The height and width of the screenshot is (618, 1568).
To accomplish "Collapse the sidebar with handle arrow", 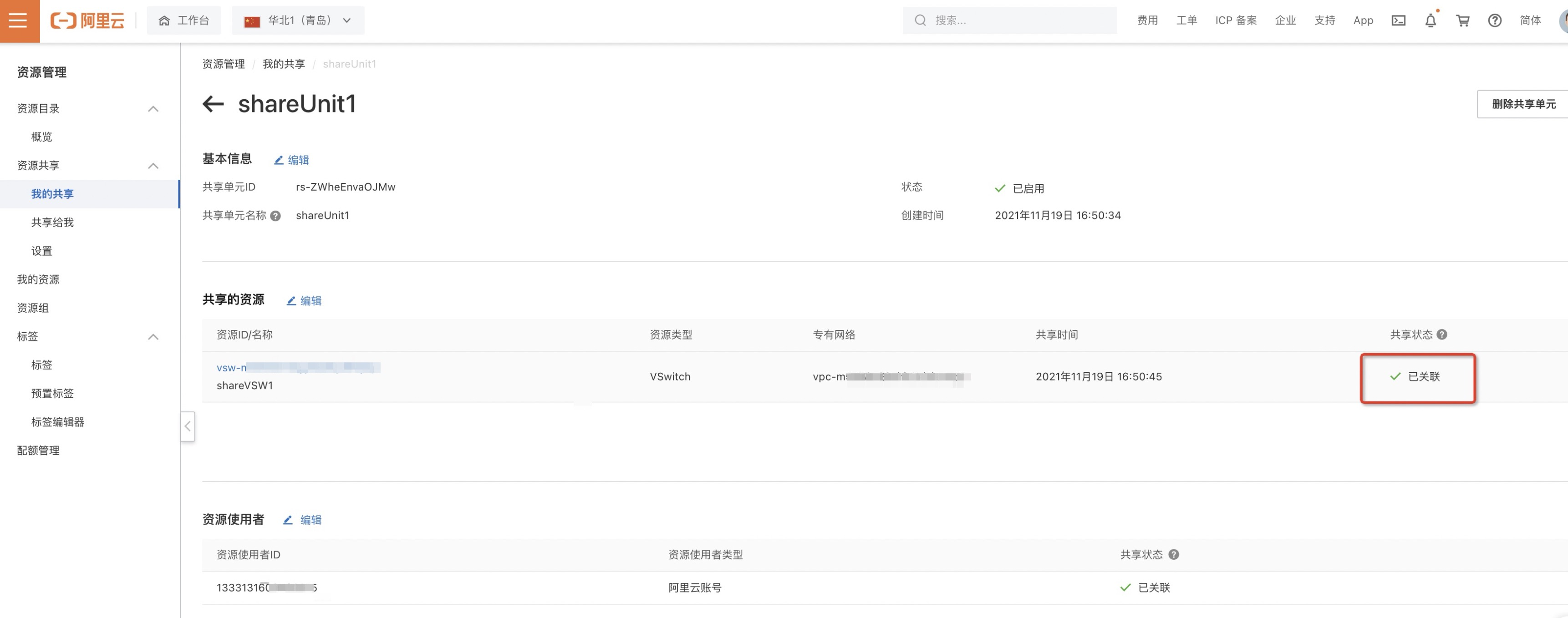I will pyautogui.click(x=188, y=426).
